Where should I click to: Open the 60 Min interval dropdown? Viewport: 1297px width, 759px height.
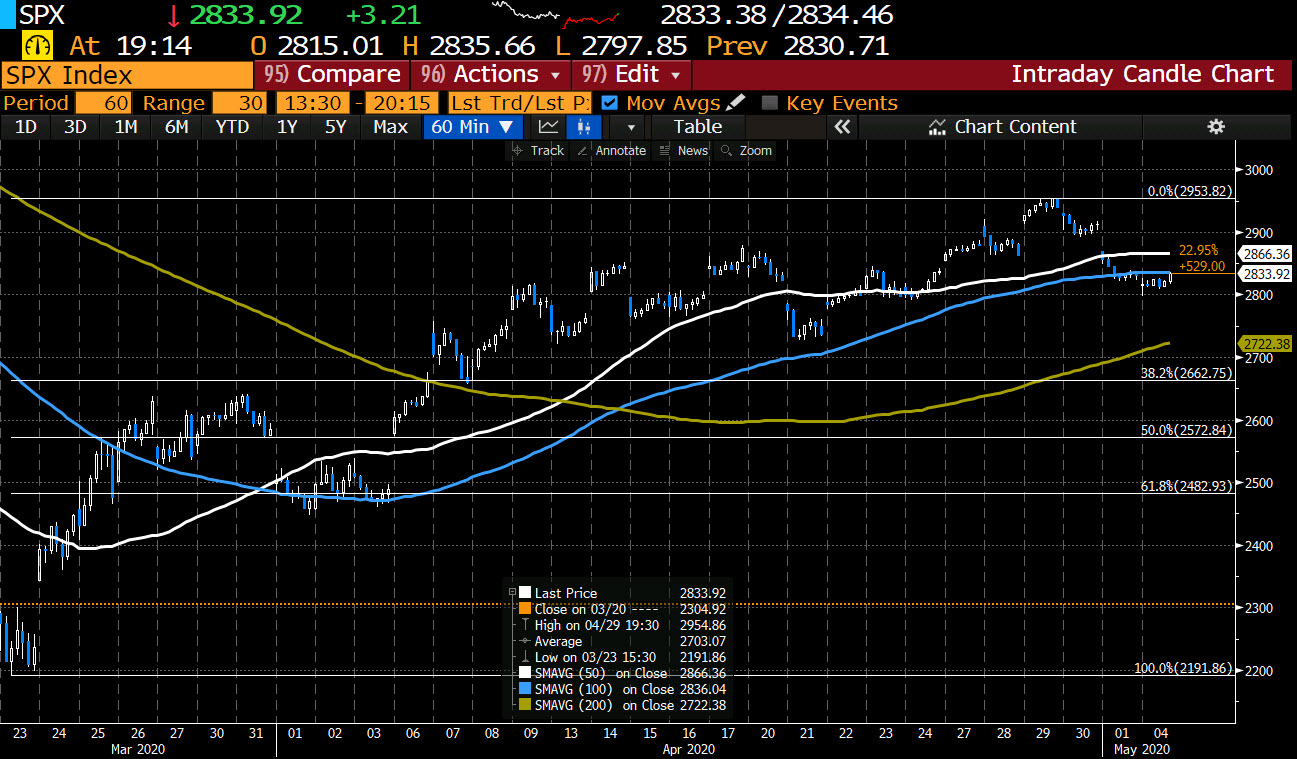(x=473, y=127)
